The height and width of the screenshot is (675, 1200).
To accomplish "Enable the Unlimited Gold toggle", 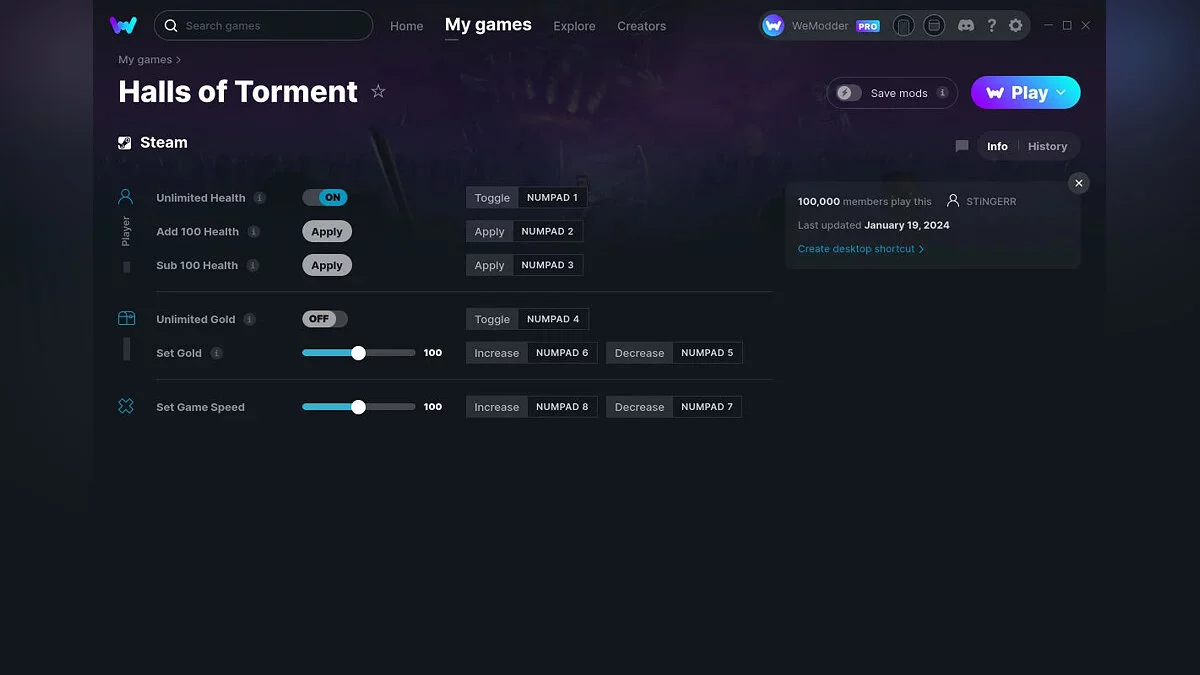I will point(325,319).
